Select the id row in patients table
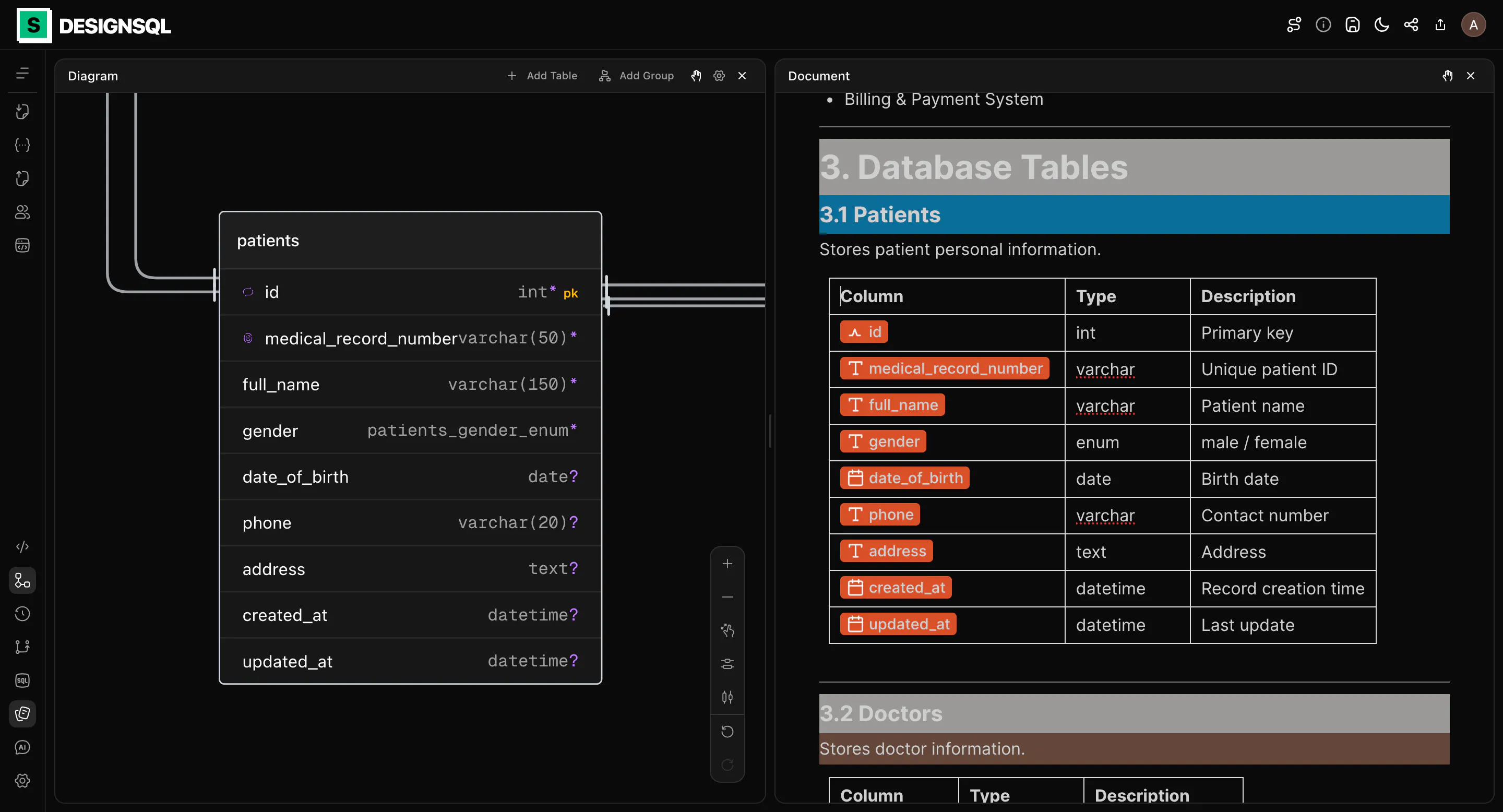1503x812 pixels. click(x=410, y=292)
